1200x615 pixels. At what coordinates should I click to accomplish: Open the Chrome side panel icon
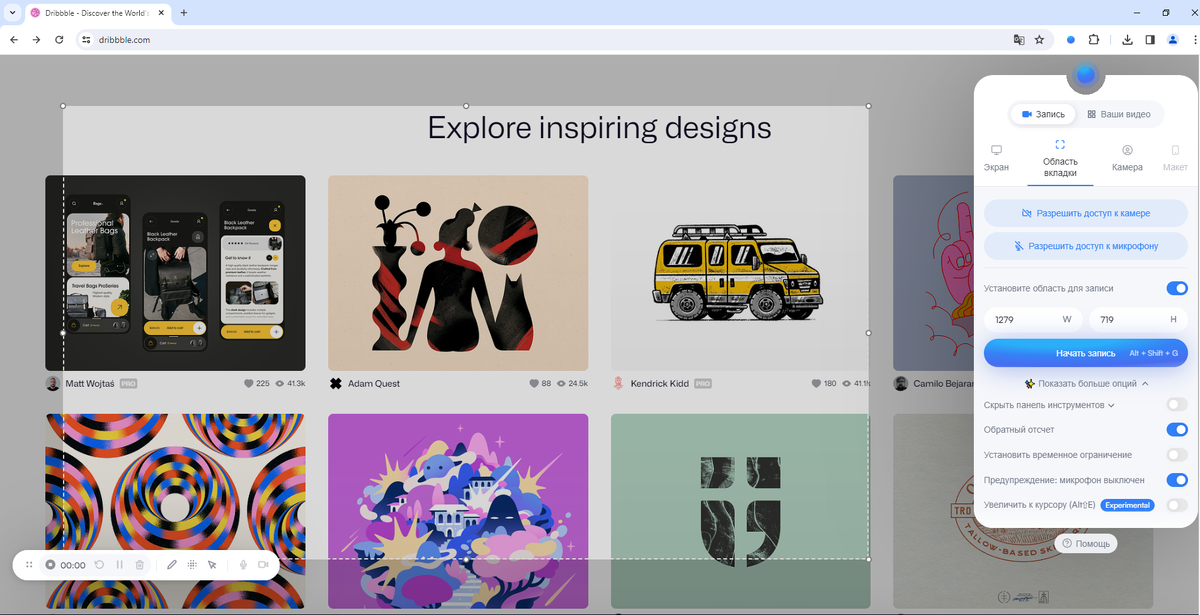coord(1150,40)
